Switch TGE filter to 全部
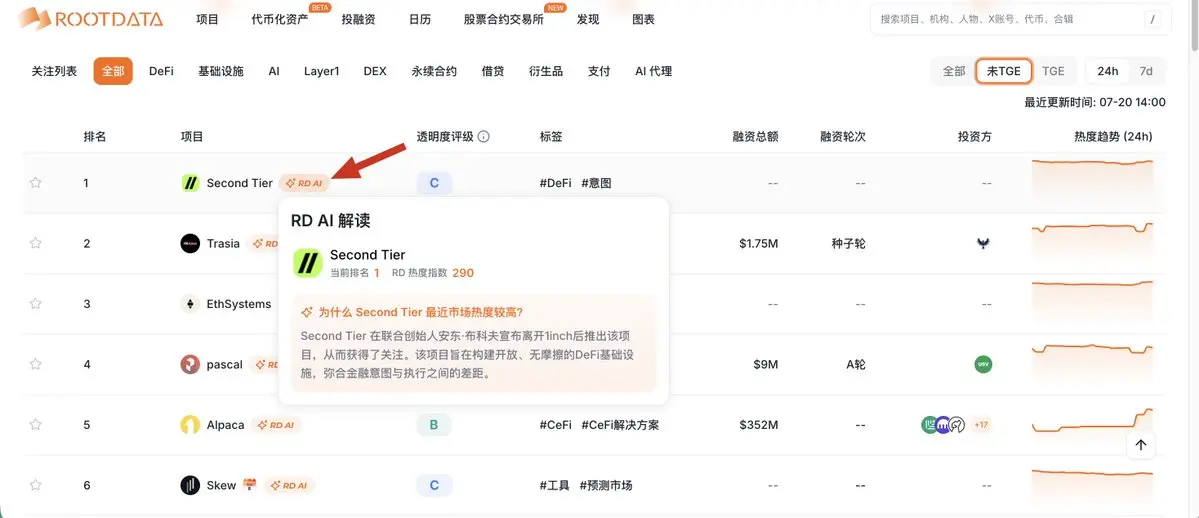Screen dimensions: 1199x518 point(954,71)
